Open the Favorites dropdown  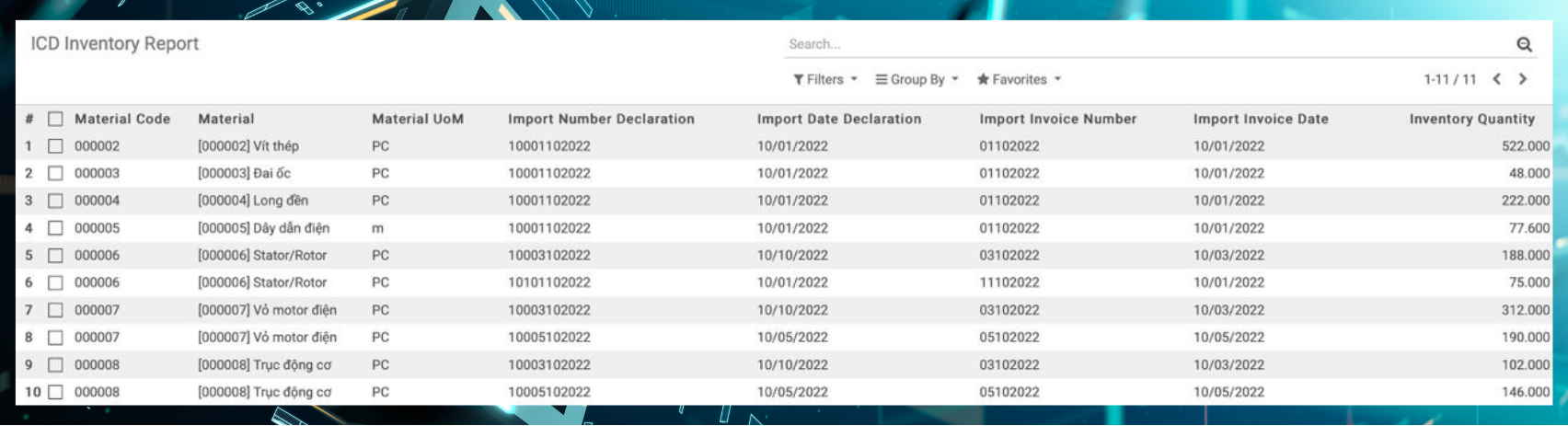pyautogui.click(x=1019, y=80)
